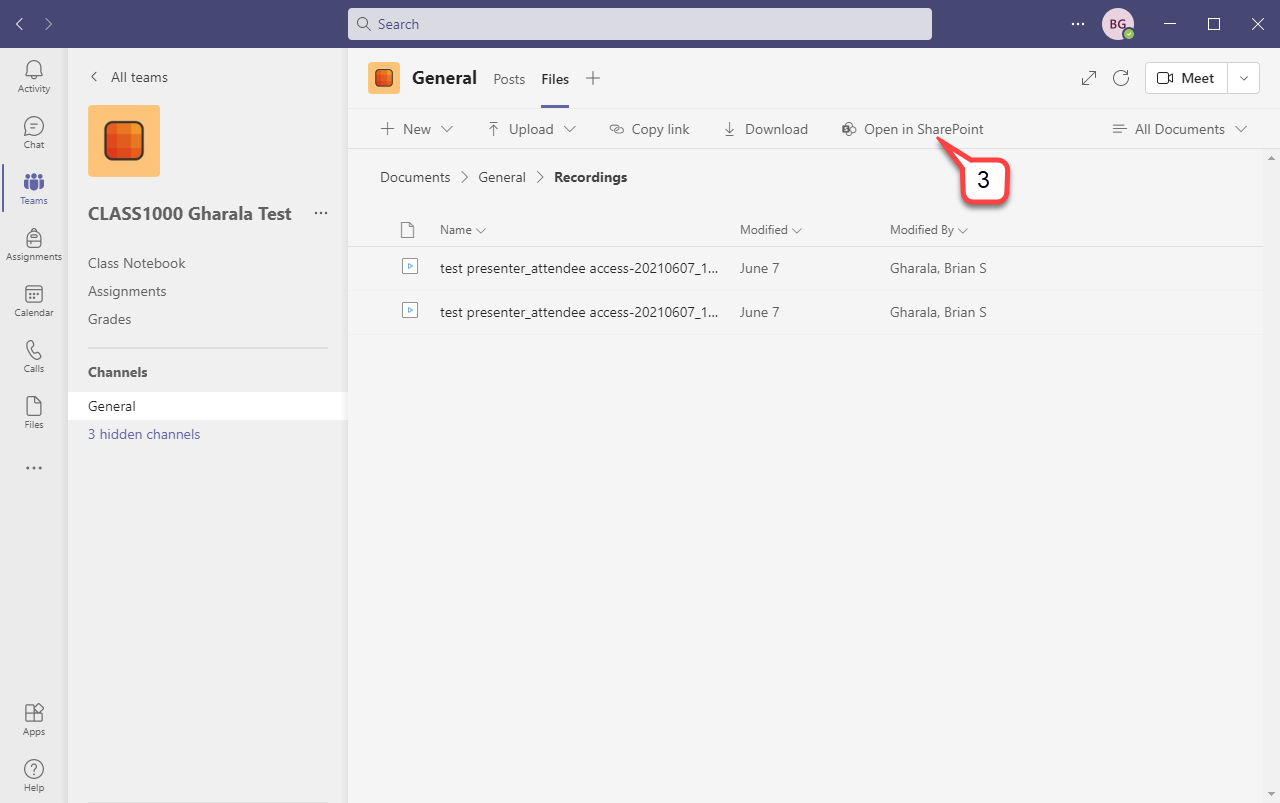Add a new tab with plus icon
Viewport: 1280px width, 803px height.
tap(593, 78)
